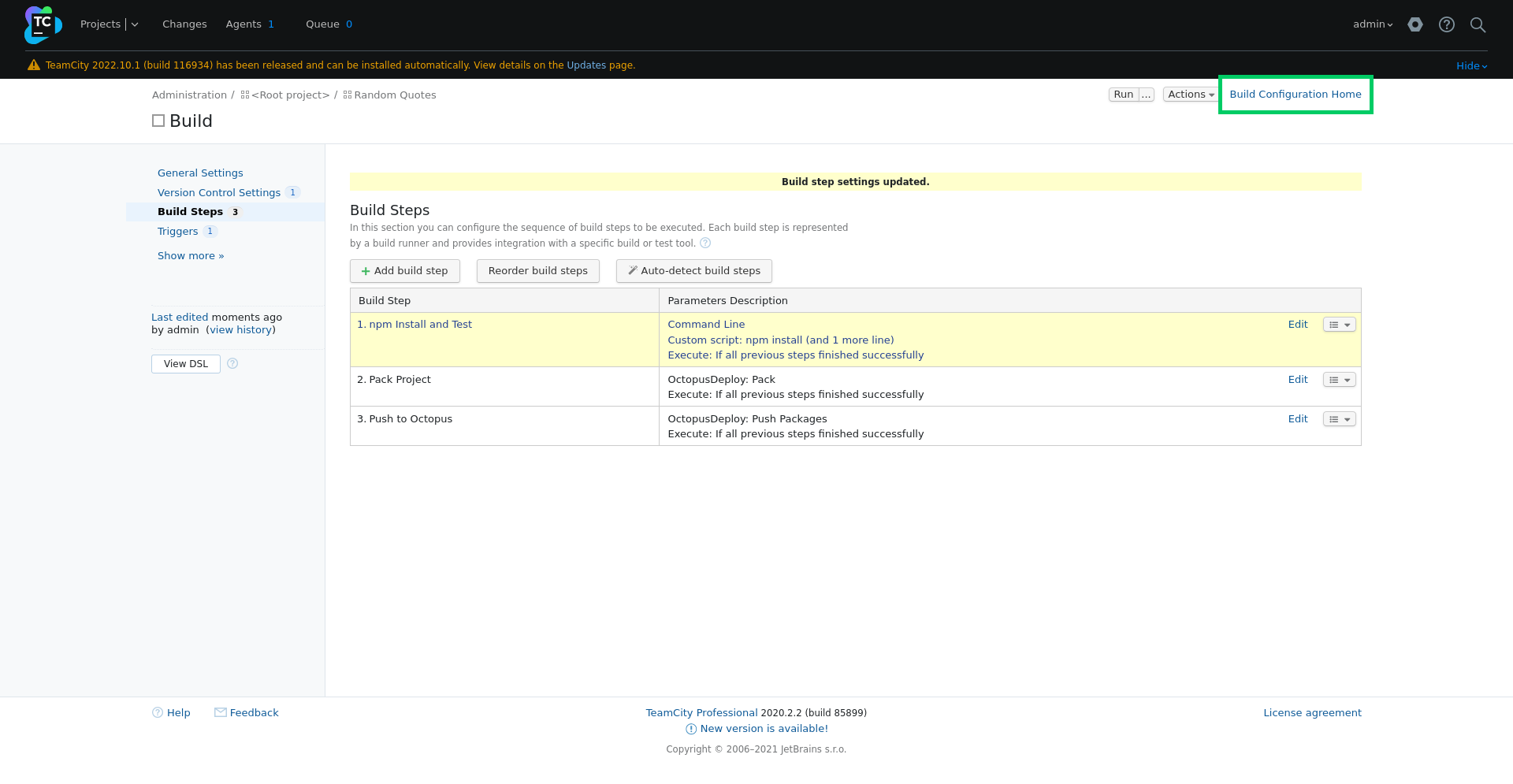Click the New version available info icon
This screenshot has height=784, width=1513.
691,729
